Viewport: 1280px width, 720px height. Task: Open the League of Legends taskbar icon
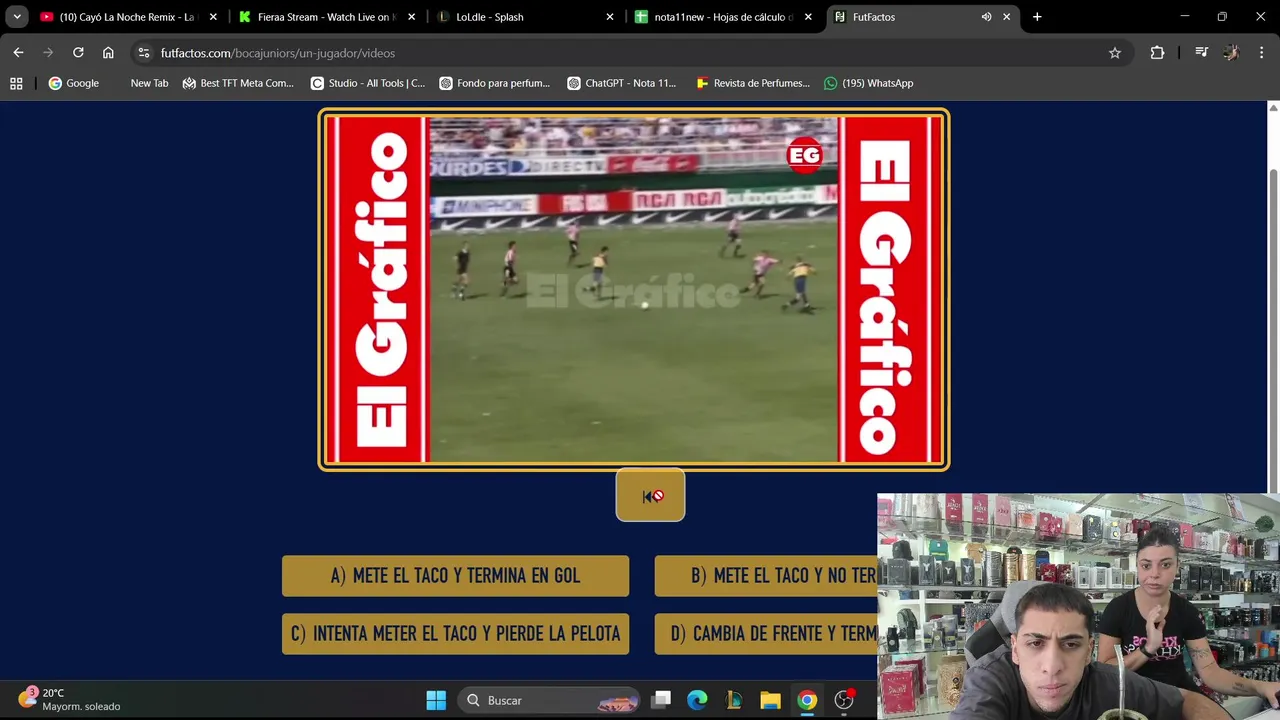click(734, 700)
